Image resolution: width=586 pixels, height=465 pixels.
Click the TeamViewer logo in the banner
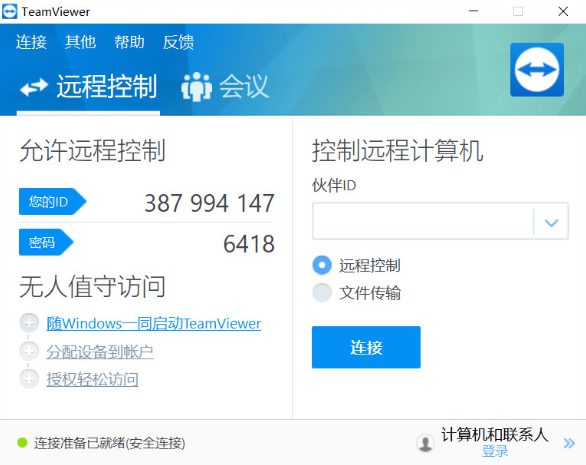537,70
